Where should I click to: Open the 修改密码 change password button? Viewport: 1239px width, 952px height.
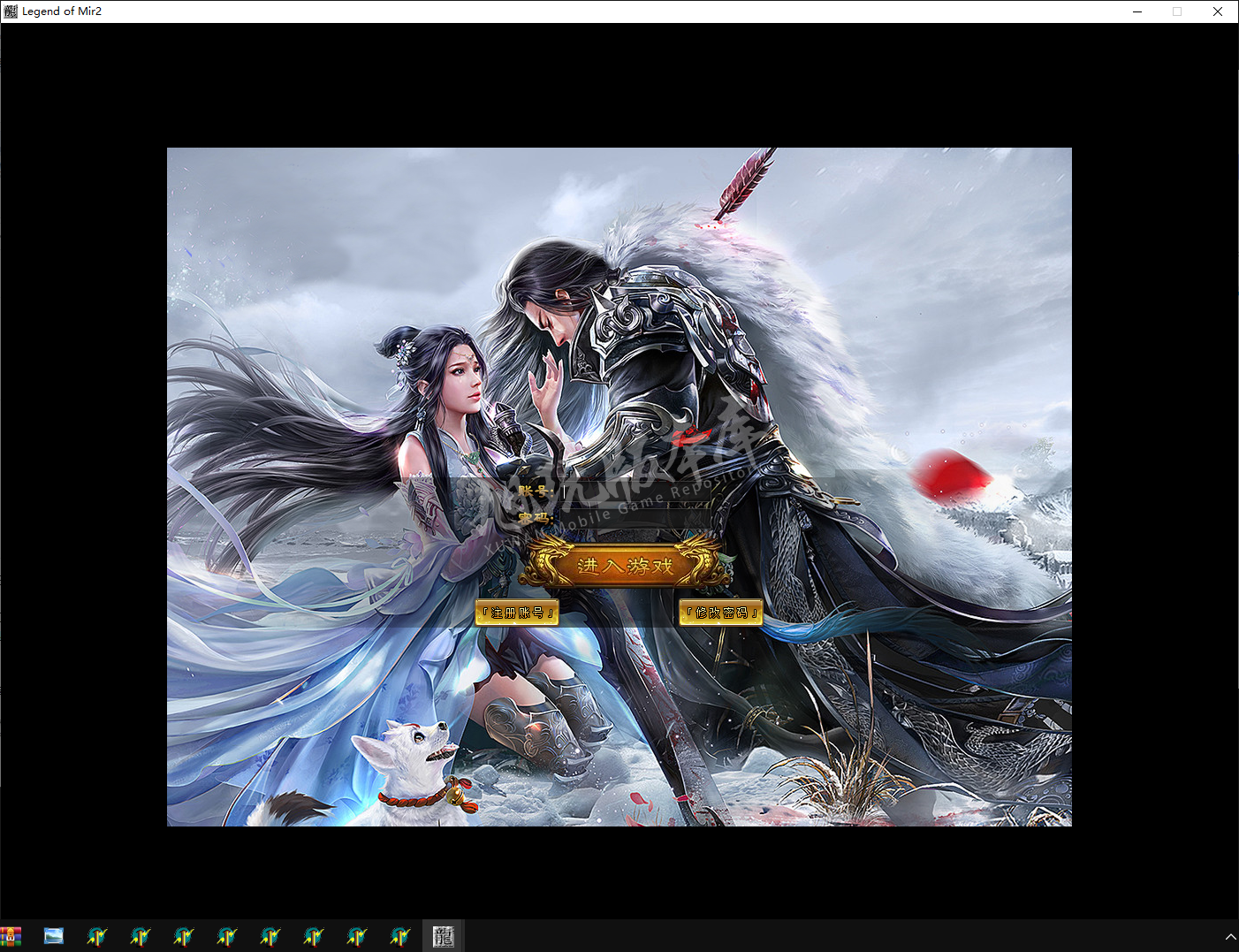(x=721, y=613)
